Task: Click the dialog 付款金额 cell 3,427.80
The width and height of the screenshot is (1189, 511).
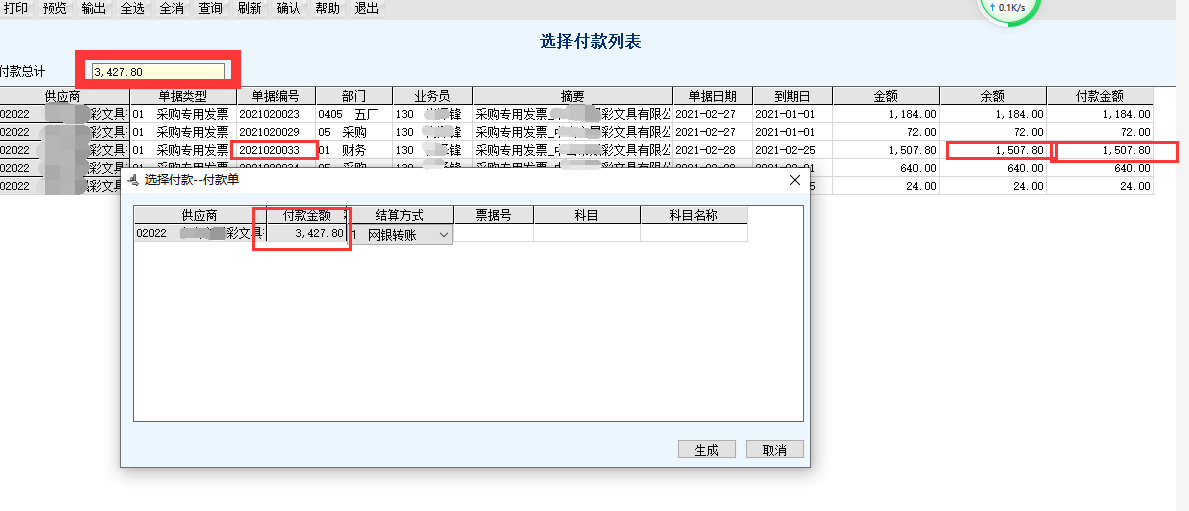Action: pos(307,234)
